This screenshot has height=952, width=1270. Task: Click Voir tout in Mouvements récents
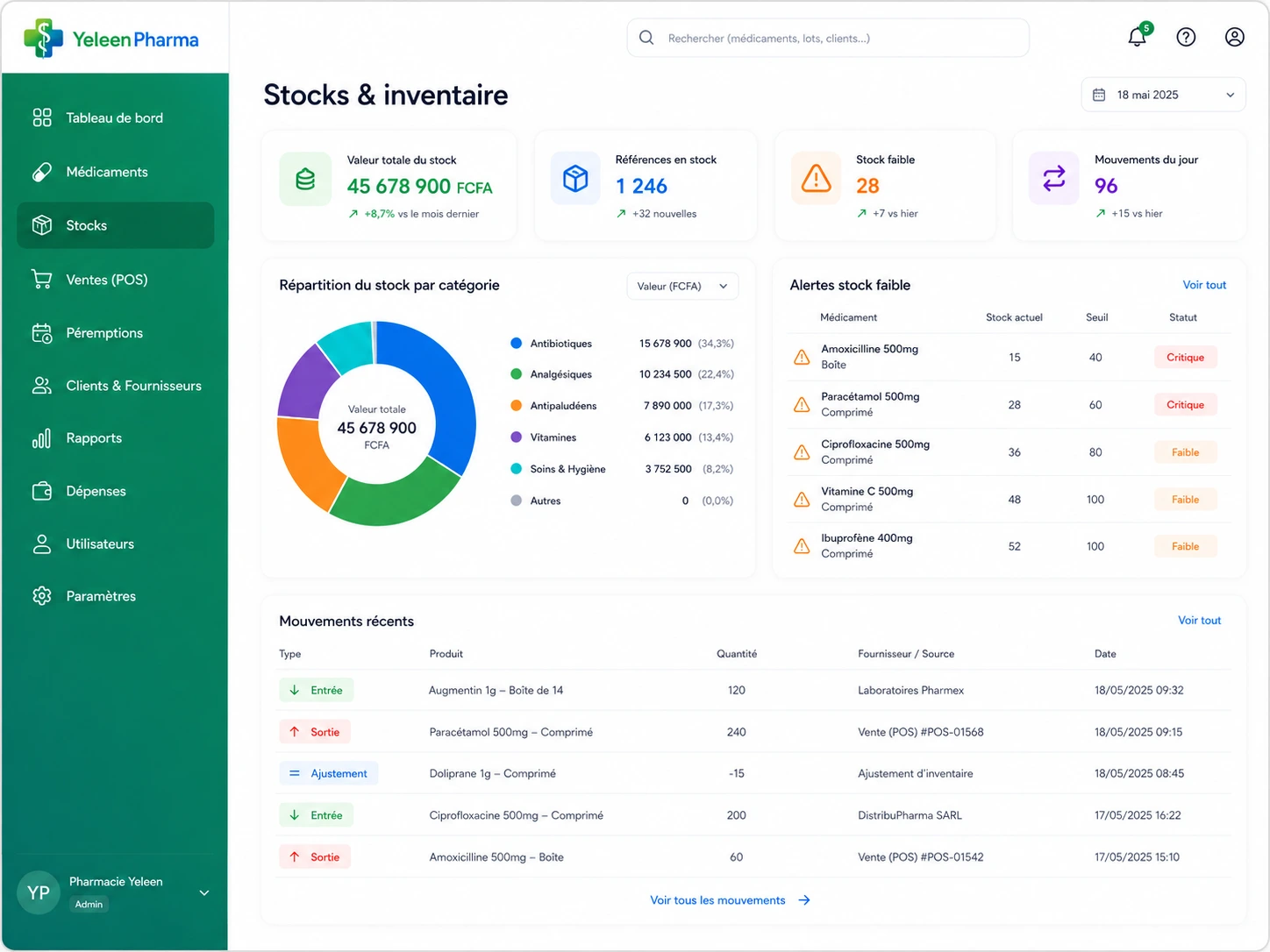(1199, 620)
